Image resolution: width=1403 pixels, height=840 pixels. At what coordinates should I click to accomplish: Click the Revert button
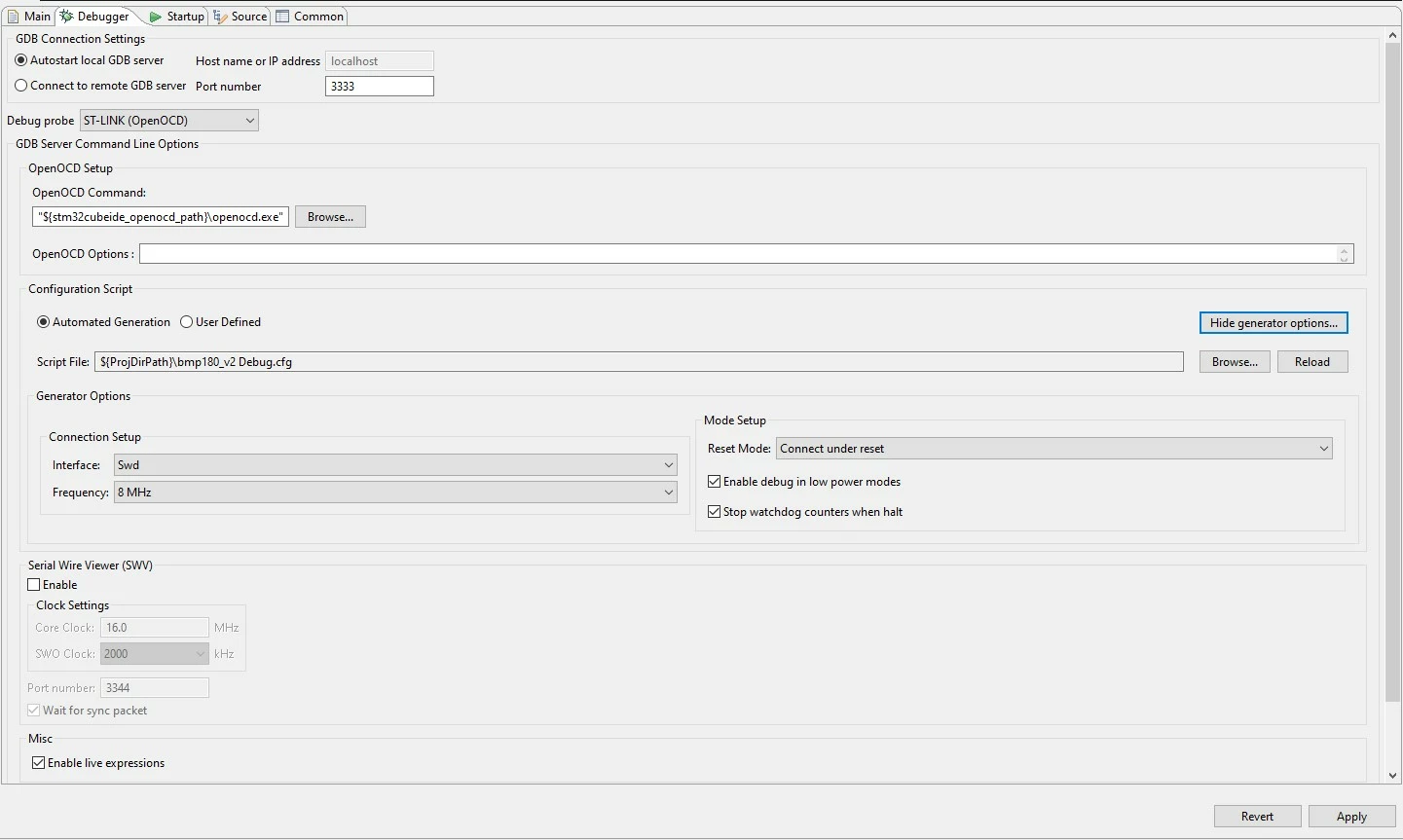1257,817
